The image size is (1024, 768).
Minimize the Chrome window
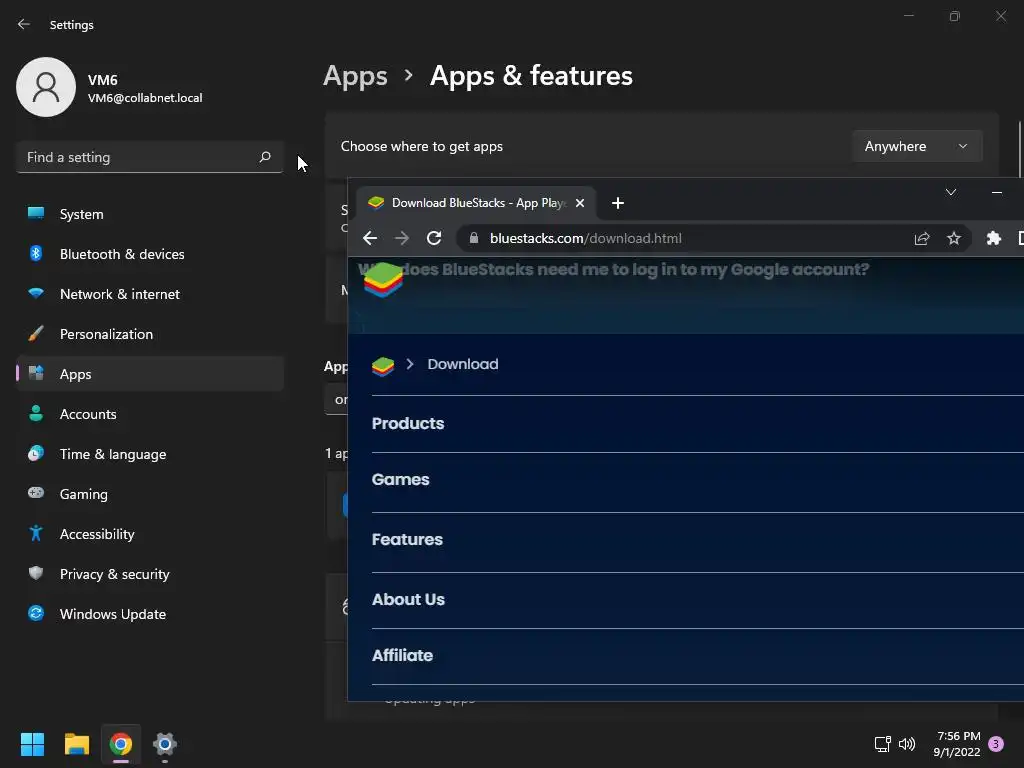click(x=997, y=192)
